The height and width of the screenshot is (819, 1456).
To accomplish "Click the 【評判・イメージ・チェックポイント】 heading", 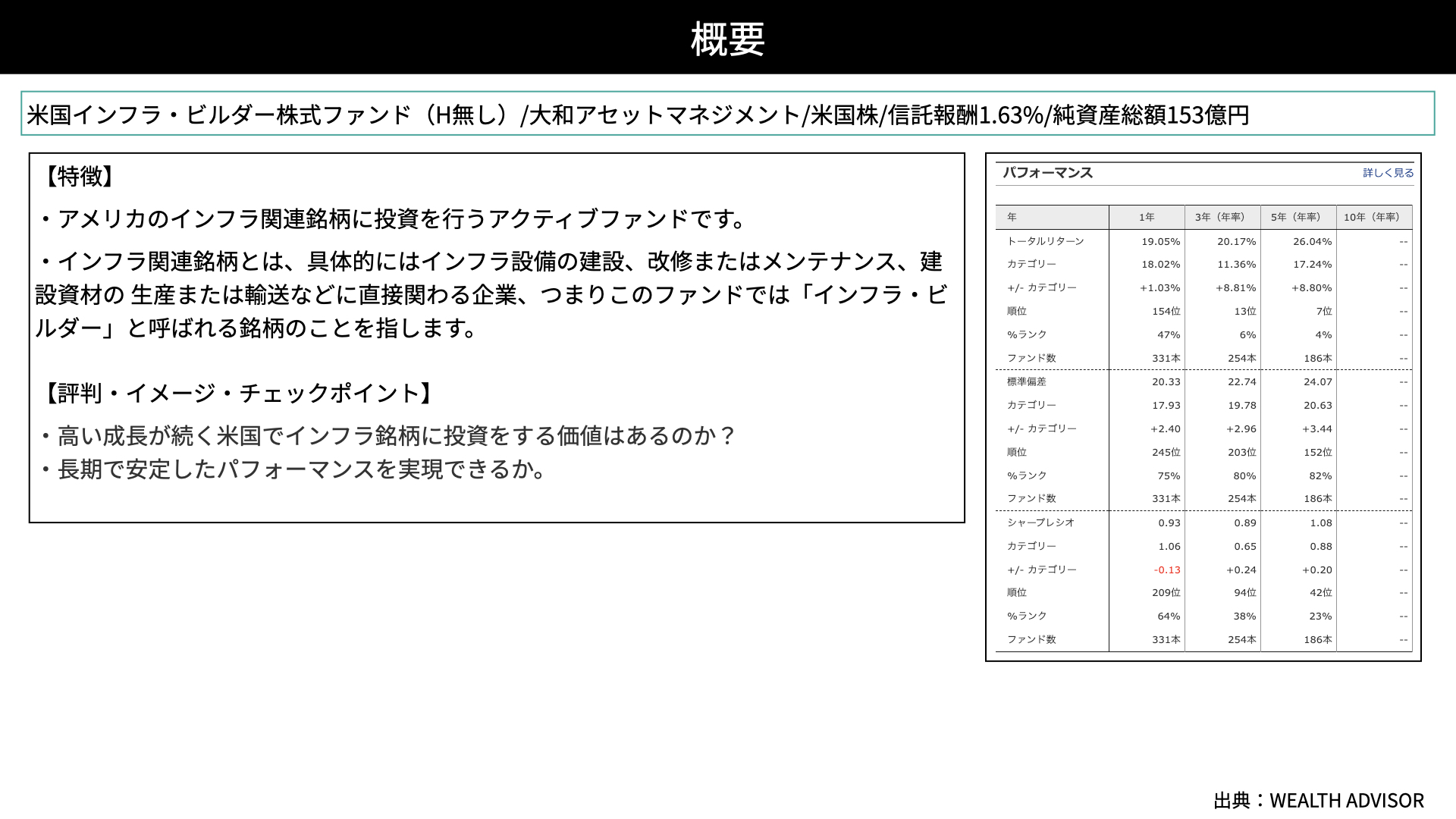I will (x=238, y=393).
